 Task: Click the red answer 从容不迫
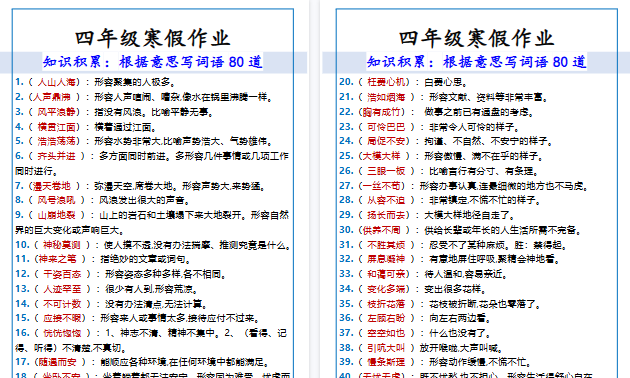pyautogui.click(x=386, y=200)
